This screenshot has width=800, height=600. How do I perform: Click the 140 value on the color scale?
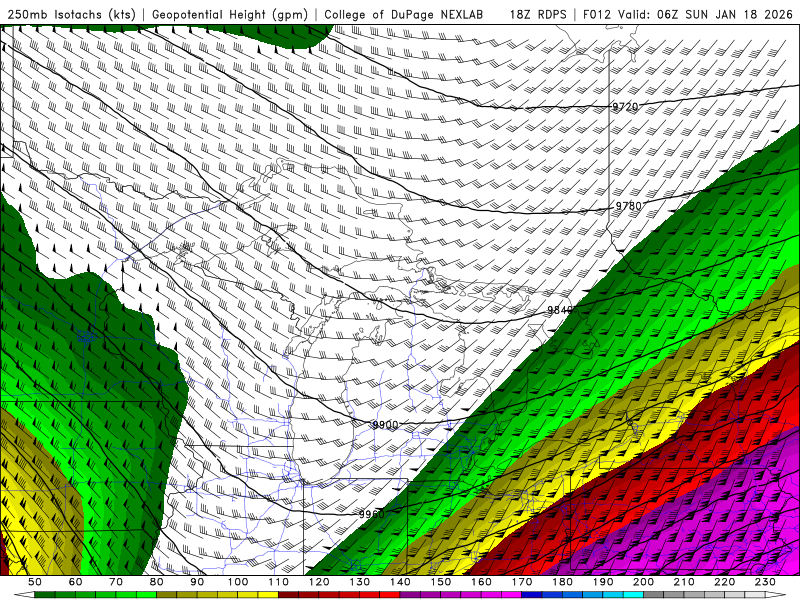tap(400, 582)
